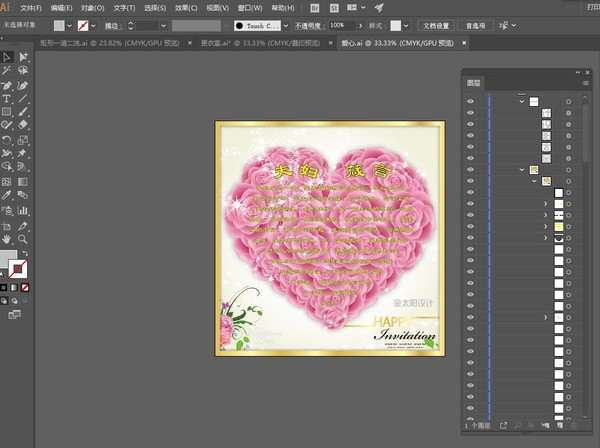The width and height of the screenshot is (600, 448).
Task: Toggle eye of second expanded top-level group
Action: pos(470,169)
